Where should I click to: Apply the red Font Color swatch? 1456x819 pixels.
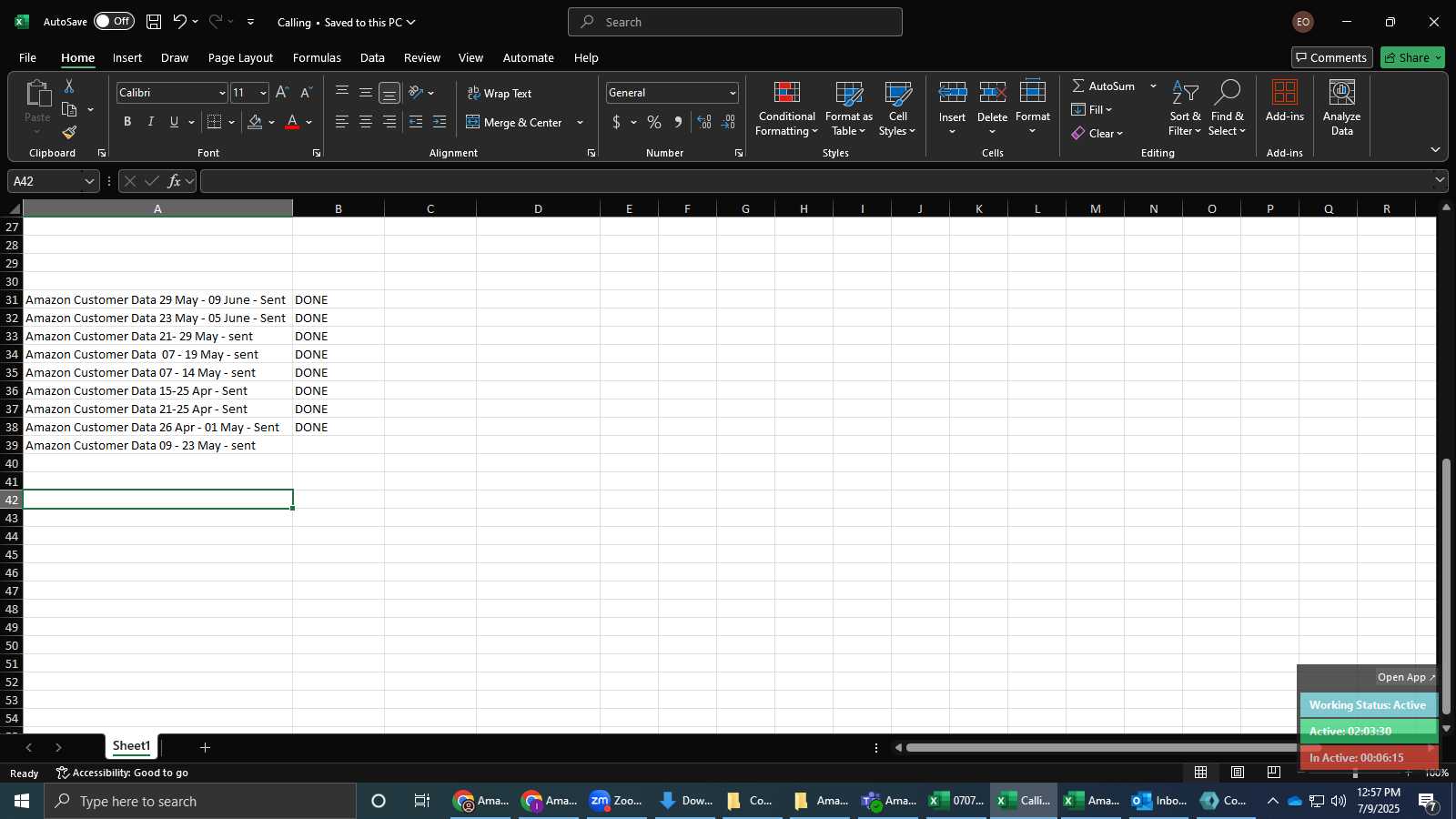pyautogui.click(x=292, y=122)
